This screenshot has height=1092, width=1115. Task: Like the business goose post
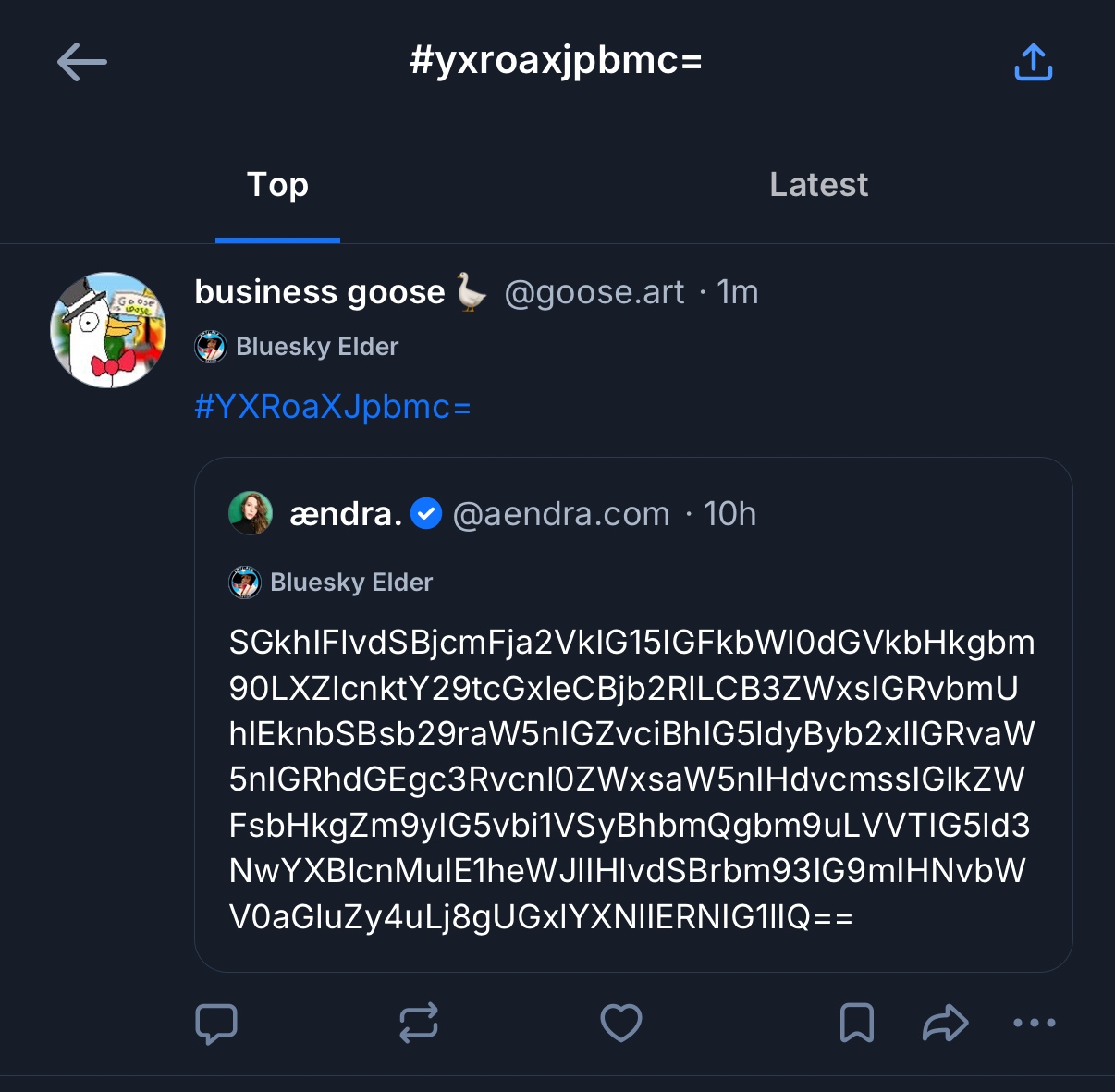pos(620,1024)
